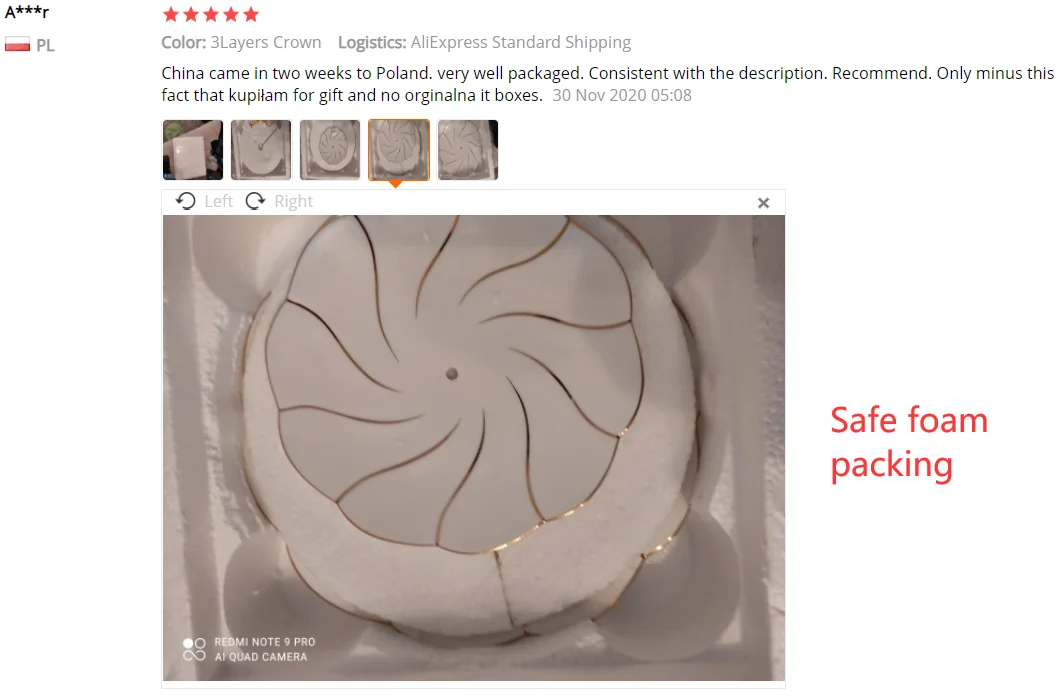Click 'AliExpress Standard Shipping' logistics text
The image size is (1056, 698).
point(521,42)
